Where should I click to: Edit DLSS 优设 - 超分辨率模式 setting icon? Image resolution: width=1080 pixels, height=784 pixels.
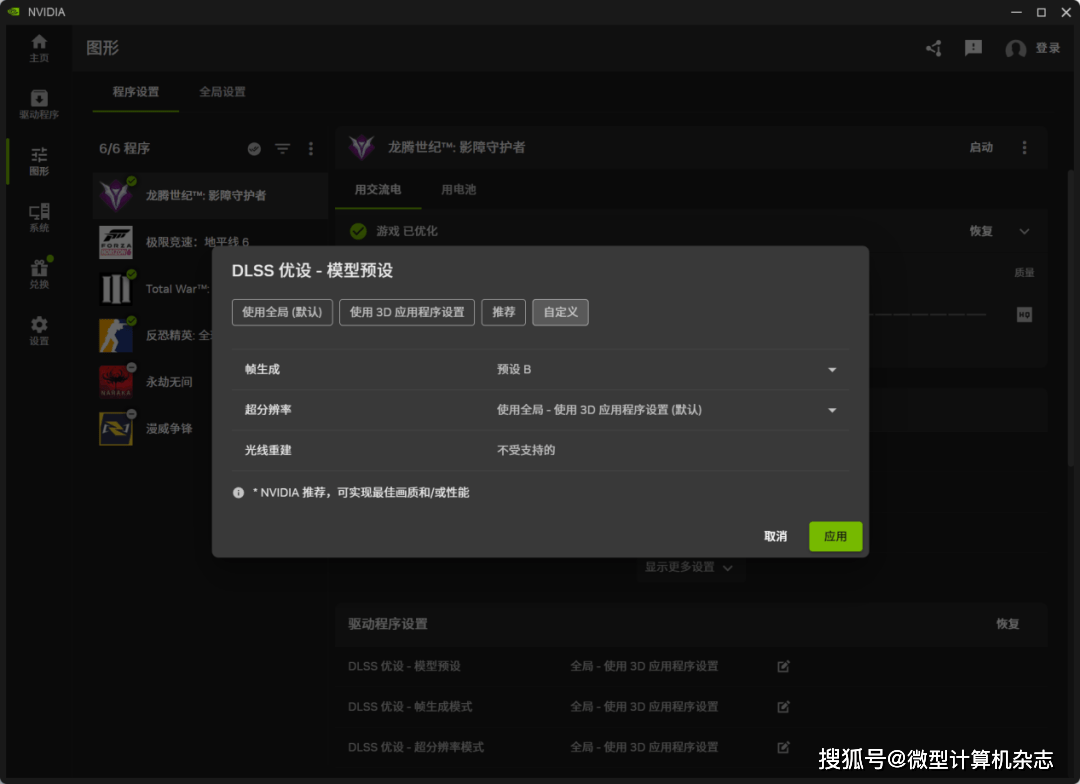tap(783, 747)
